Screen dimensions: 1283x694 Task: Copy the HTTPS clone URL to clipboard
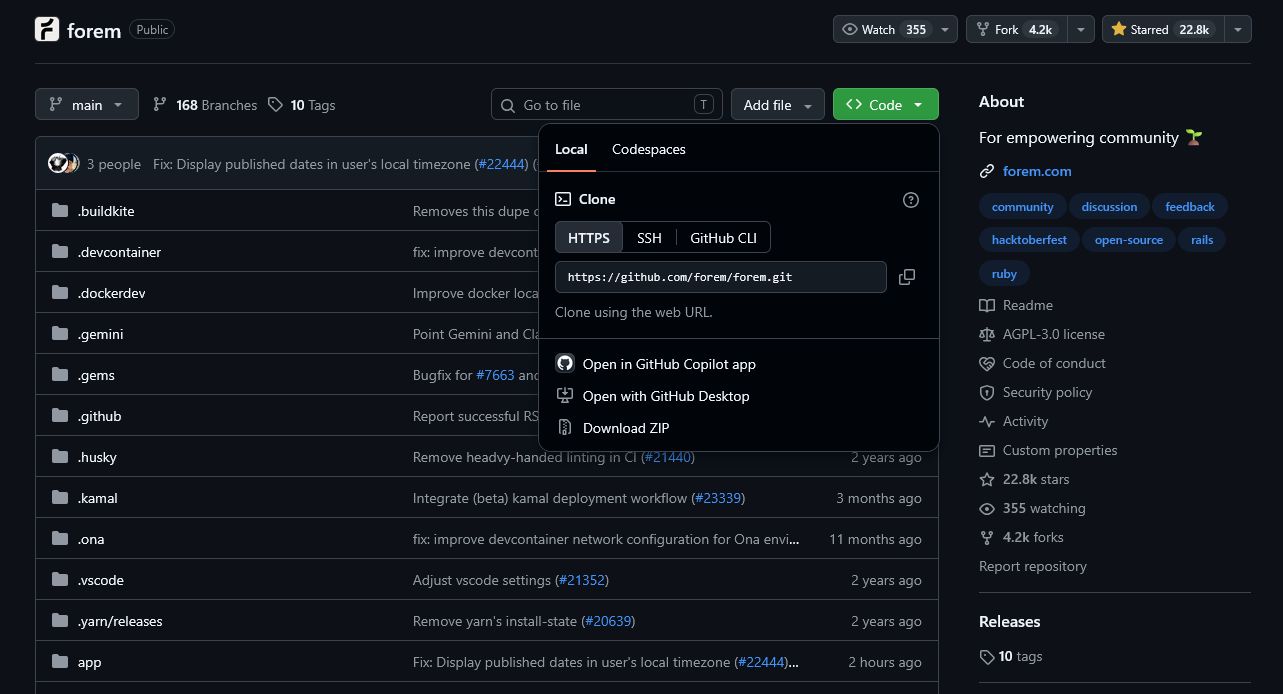click(907, 277)
